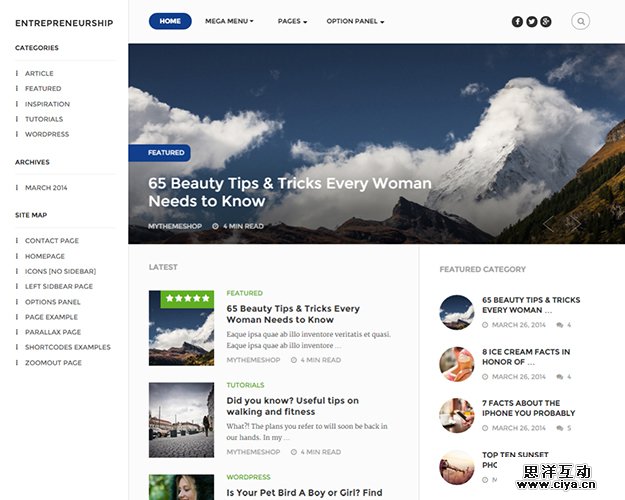Open featured 65 Beauty Tips & Tricks title
Image resolution: width=625 pixels, height=500 pixels.
(531, 305)
